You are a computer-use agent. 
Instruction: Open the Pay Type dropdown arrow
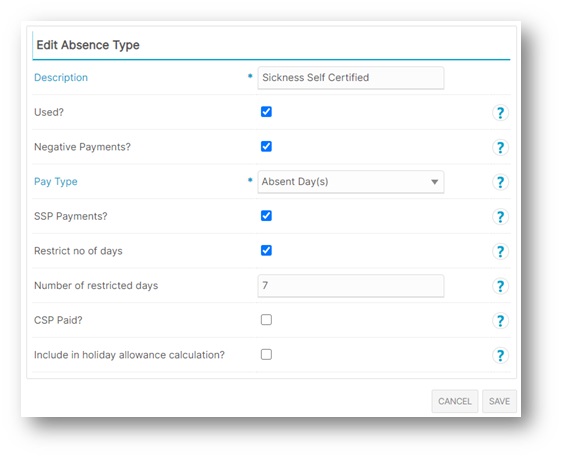[x=434, y=182]
